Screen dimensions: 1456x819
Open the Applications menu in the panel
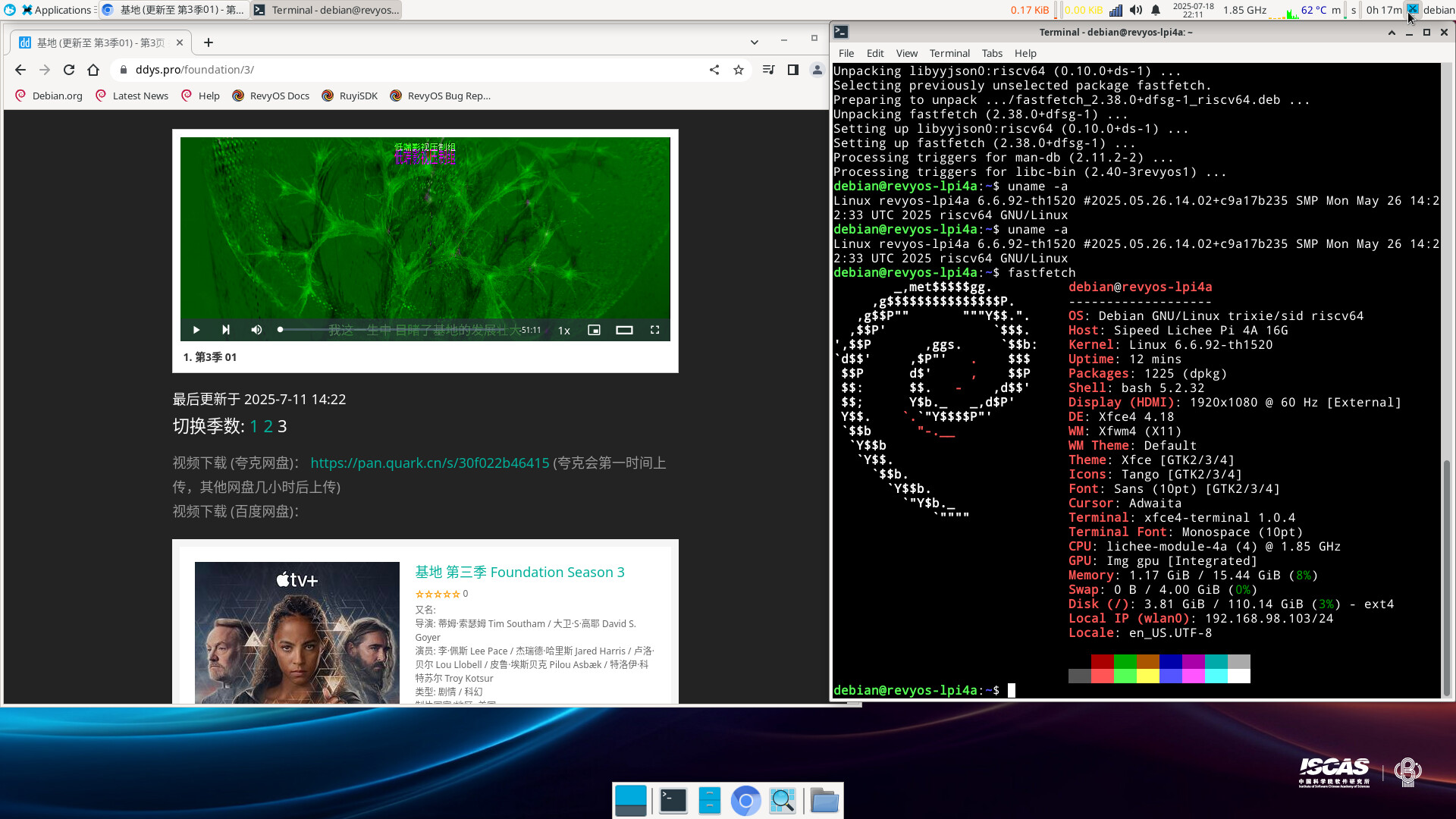point(58,10)
